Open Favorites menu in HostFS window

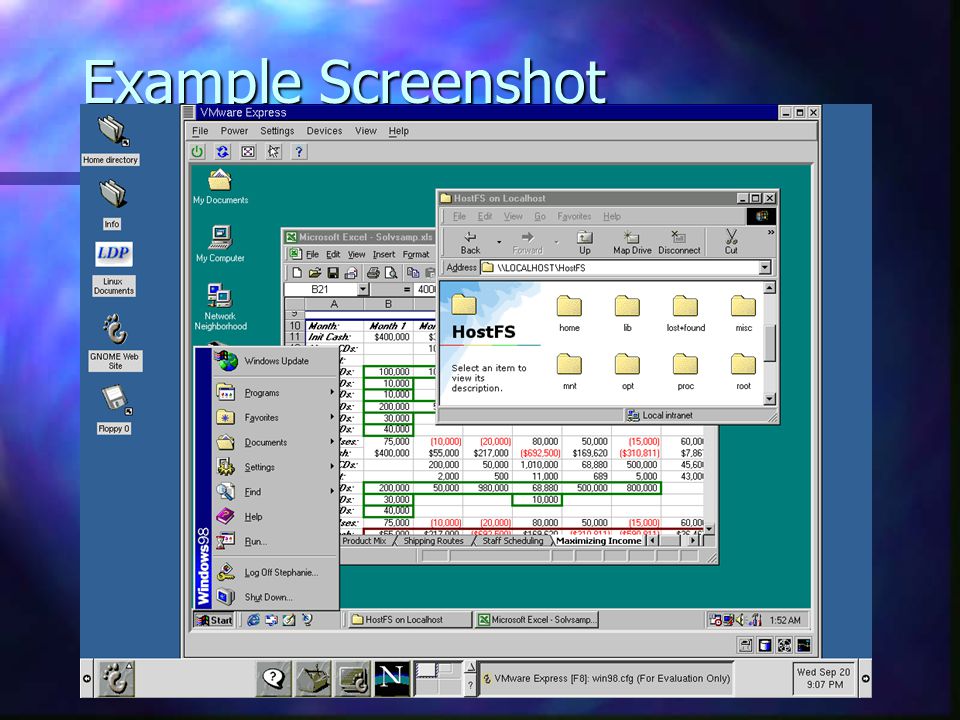574,216
